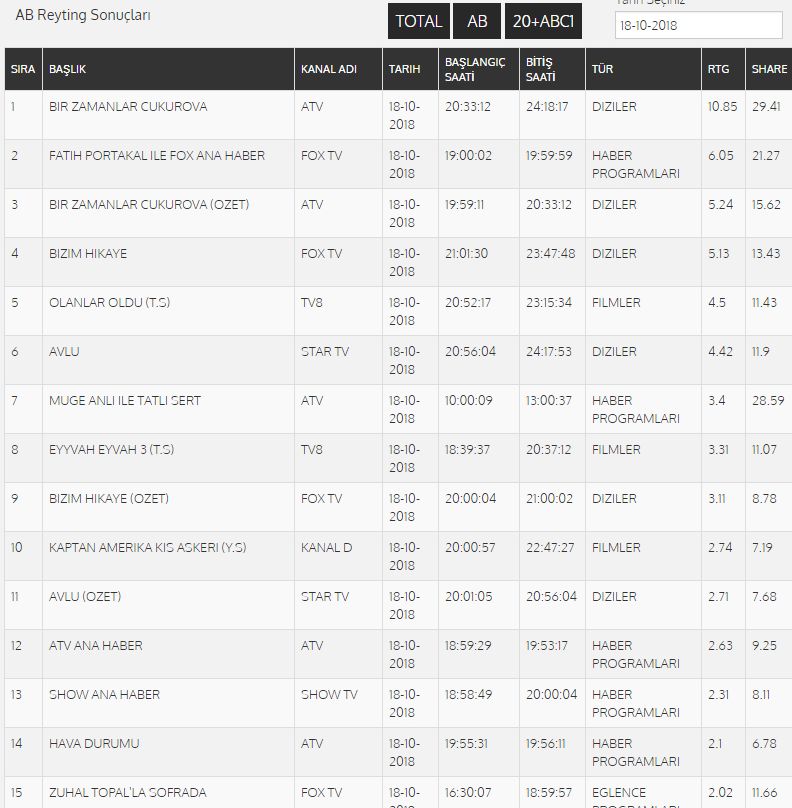Image resolution: width=792 pixels, height=808 pixels.
Task: Click end time 21:00:02
Action: click(549, 498)
